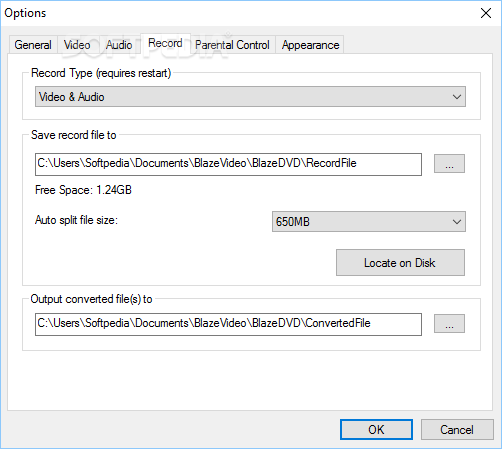This screenshot has height=449, width=502.
Task: Click the Record Type dropdown arrow
Action: [x=457, y=97]
